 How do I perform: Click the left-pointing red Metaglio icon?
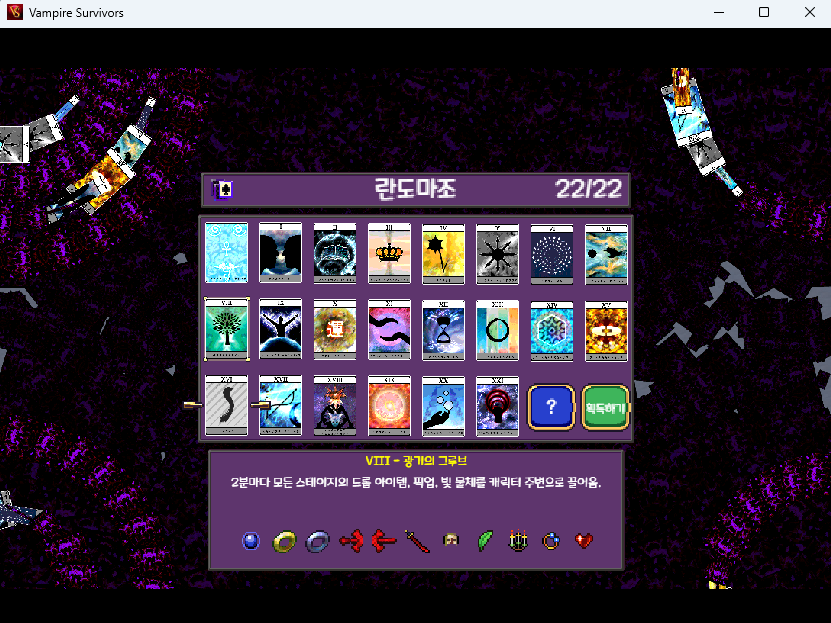(x=351, y=541)
